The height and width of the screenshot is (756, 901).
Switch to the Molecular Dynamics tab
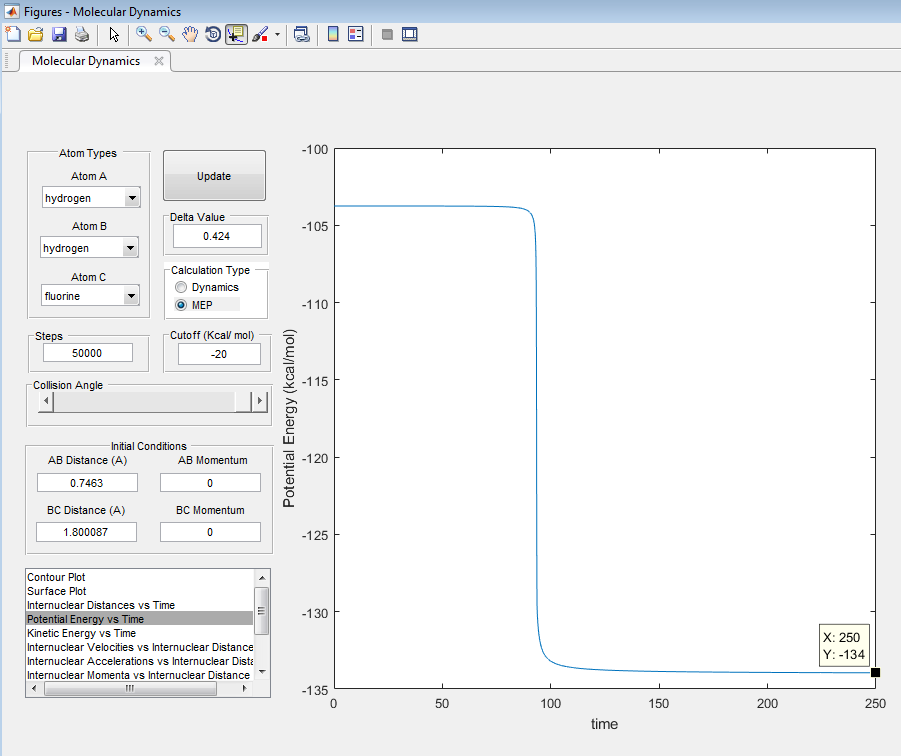(86, 61)
